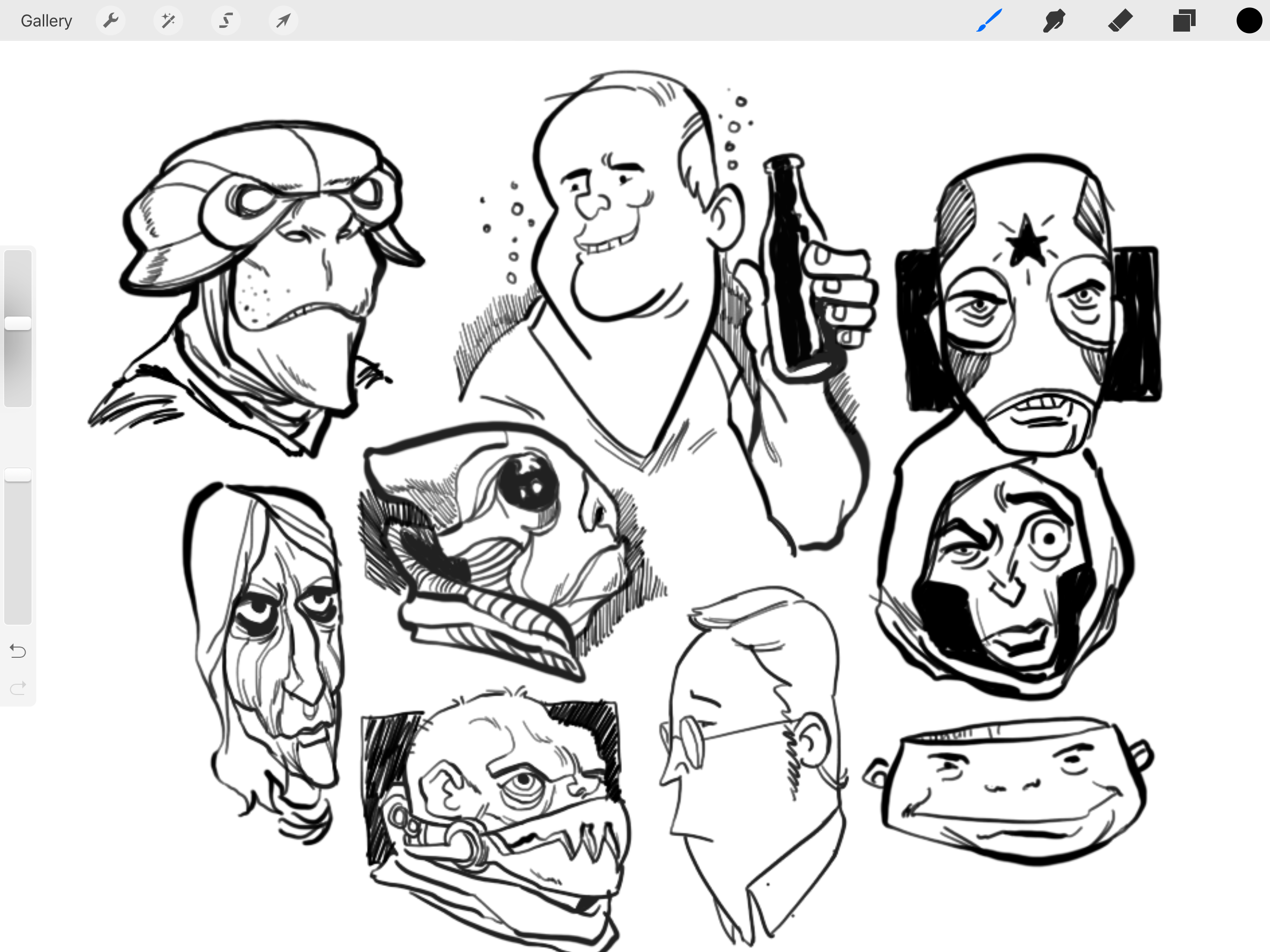Open the Layers panel
This screenshot has height=952, width=1270.
(x=1184, y=21)
